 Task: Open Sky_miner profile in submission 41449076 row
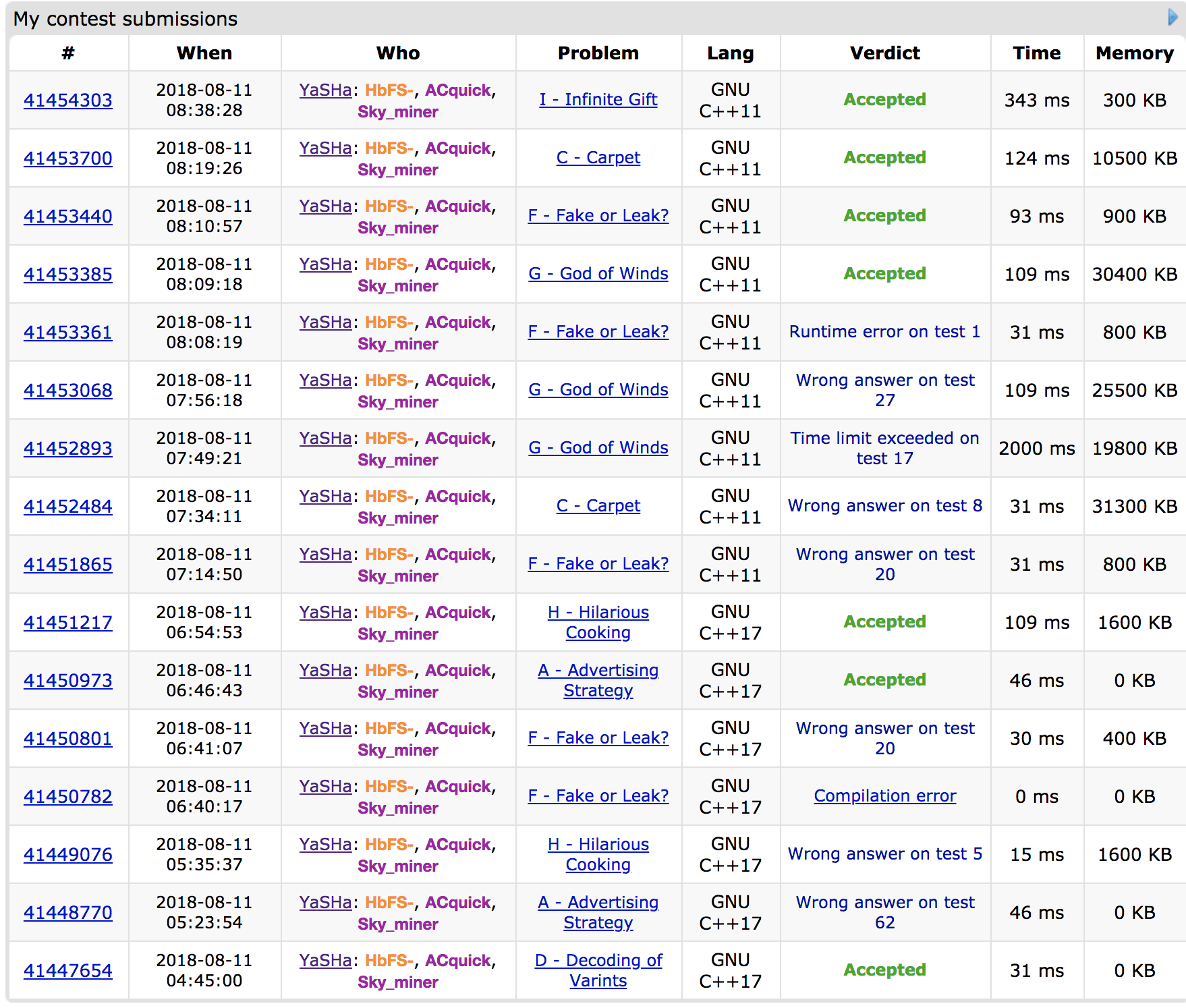(397, 866)
